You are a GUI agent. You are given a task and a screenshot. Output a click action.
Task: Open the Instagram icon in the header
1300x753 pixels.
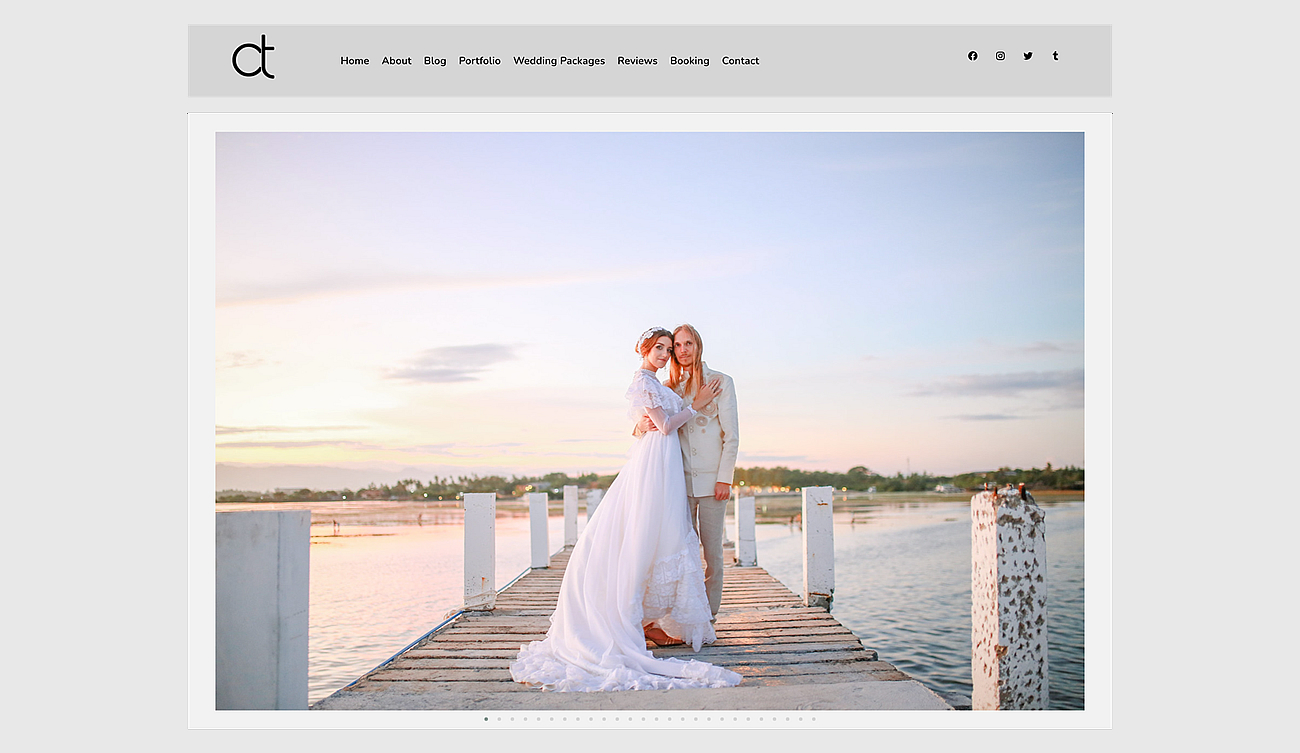point(1000,56)
